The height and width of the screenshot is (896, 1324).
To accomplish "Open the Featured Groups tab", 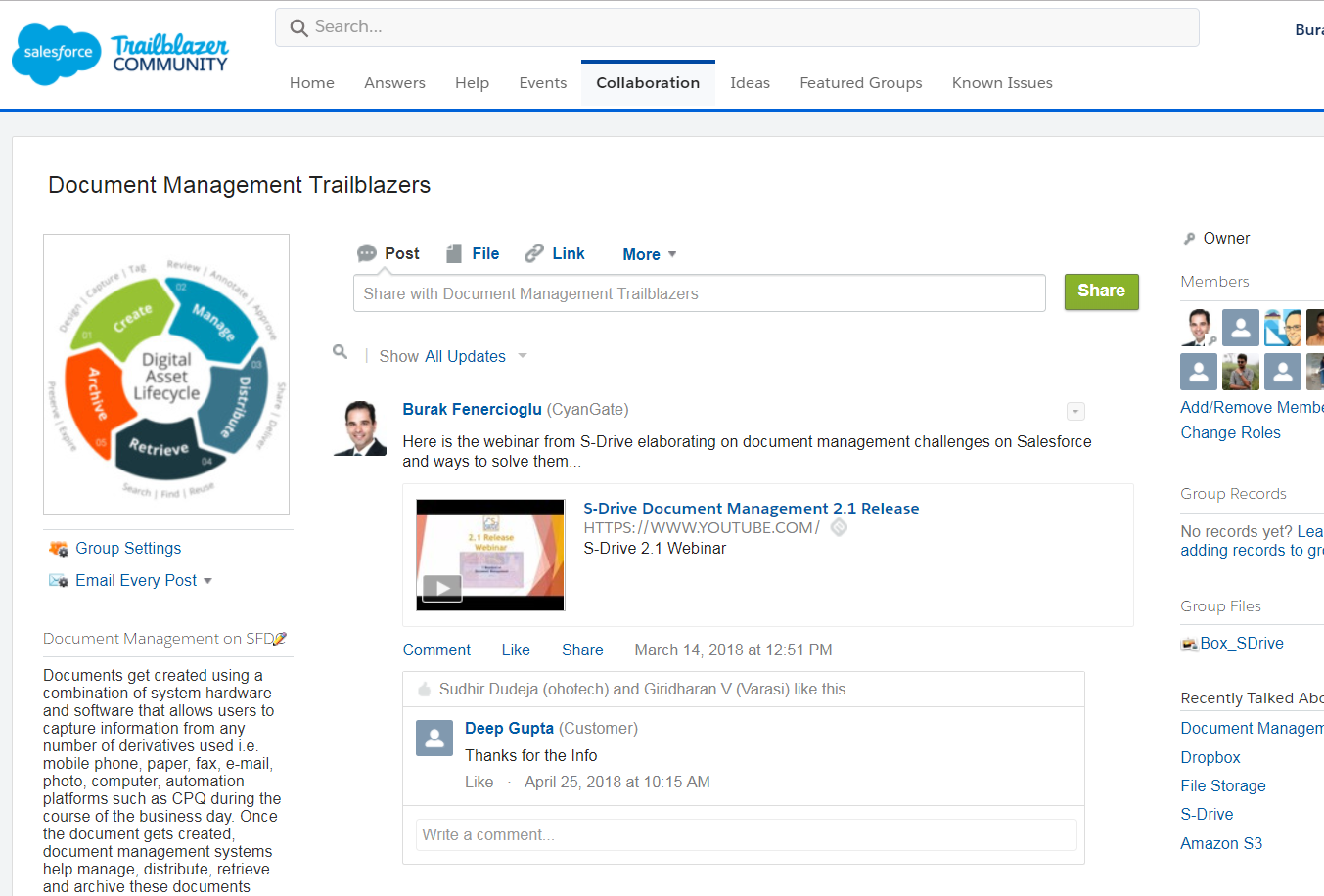I will click(x=861, y=83).
